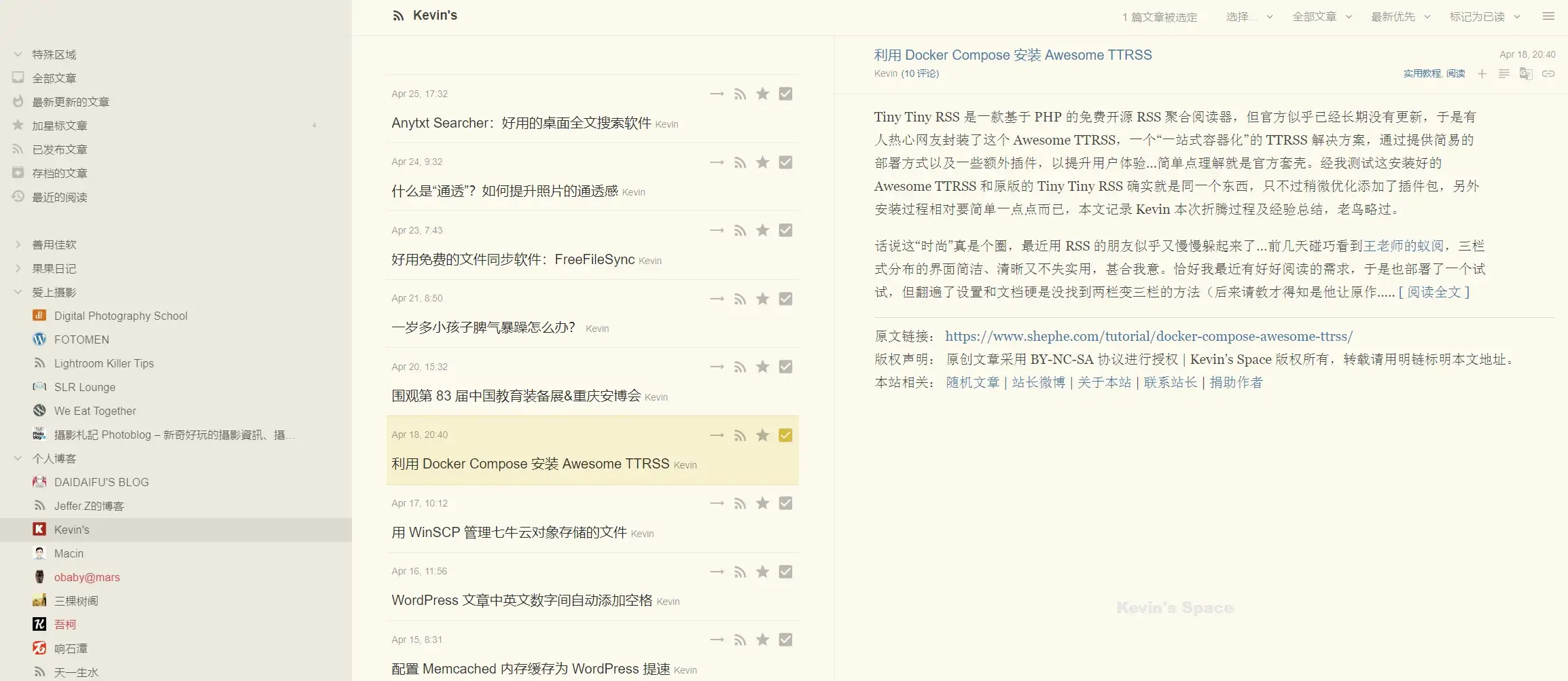Viewport: 1568px width, 681px height.
Task: Open the 阅读全文 link
Action: click(1433, 292)
